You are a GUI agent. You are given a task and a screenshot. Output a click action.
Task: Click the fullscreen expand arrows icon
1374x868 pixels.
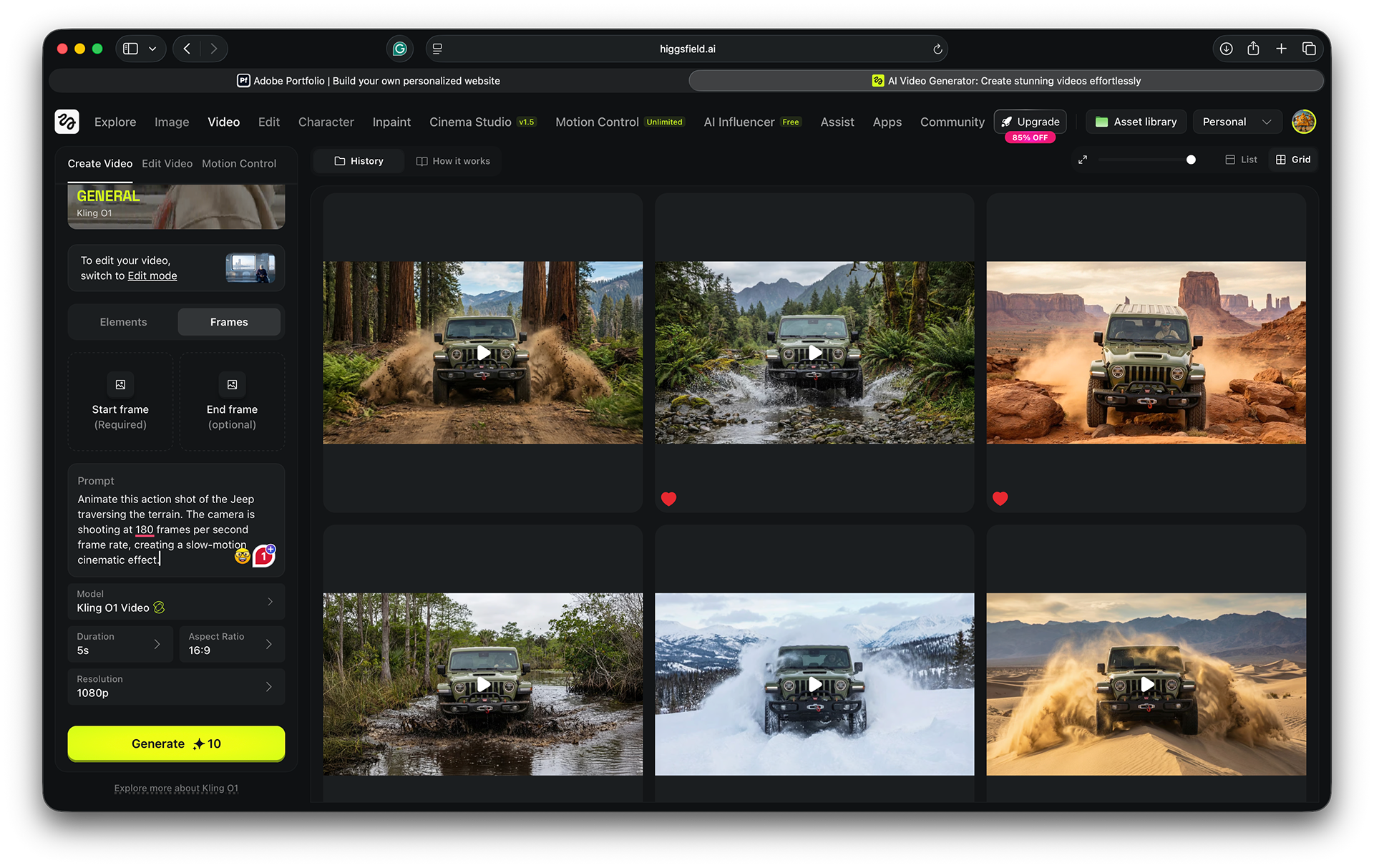pos(1083,160)
